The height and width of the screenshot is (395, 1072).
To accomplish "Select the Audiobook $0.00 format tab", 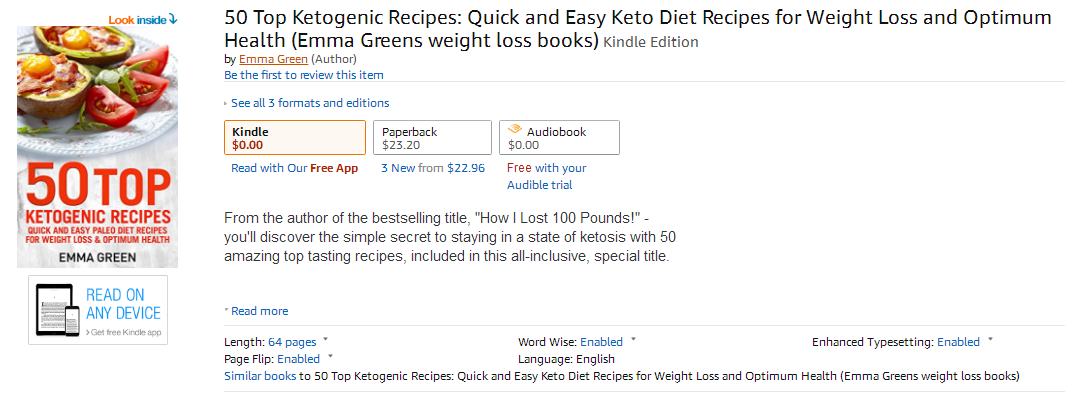I will coord(559,138).
